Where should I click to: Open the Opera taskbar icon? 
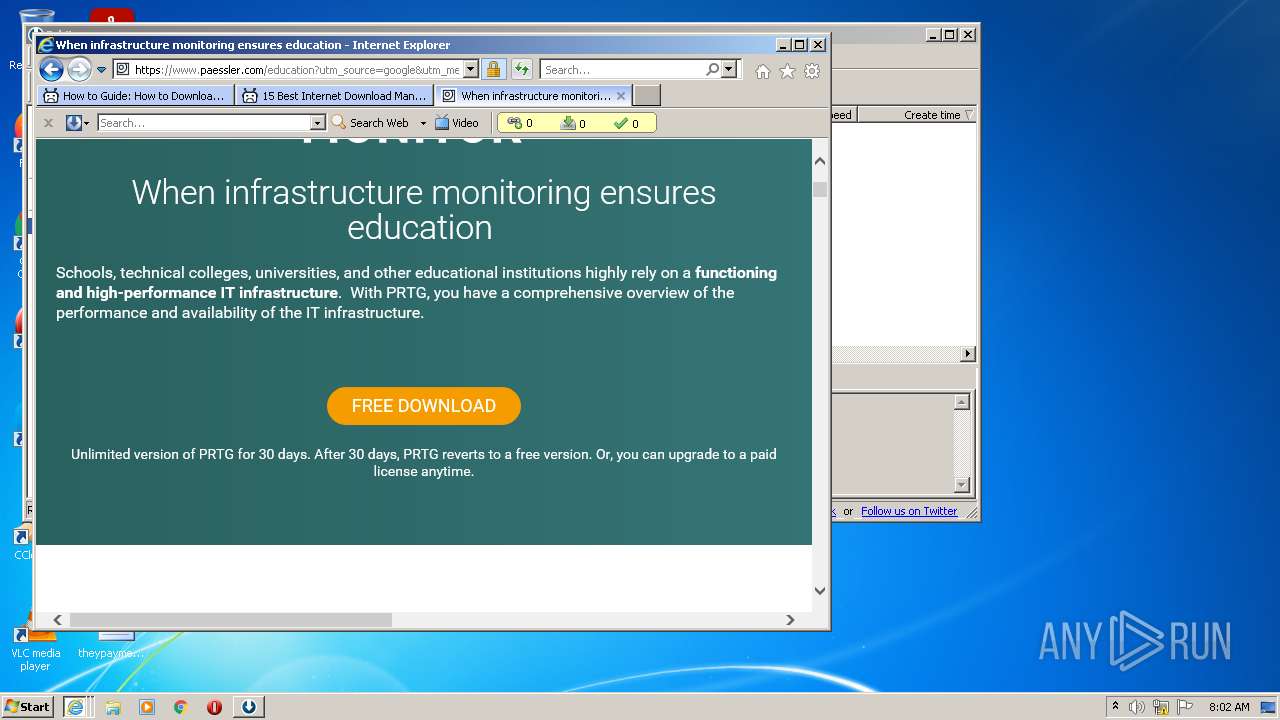click(214, 707)
